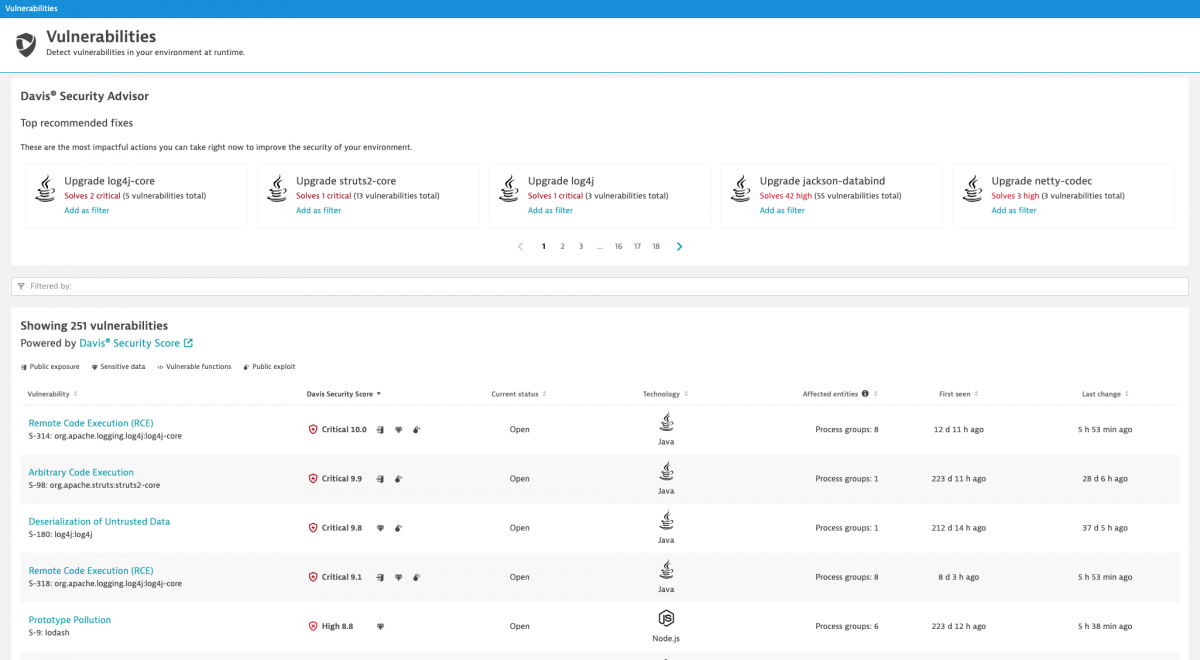
Task: Click the Node.js icon beside Prototype Pollution
Action: click(x=666, y=620)
